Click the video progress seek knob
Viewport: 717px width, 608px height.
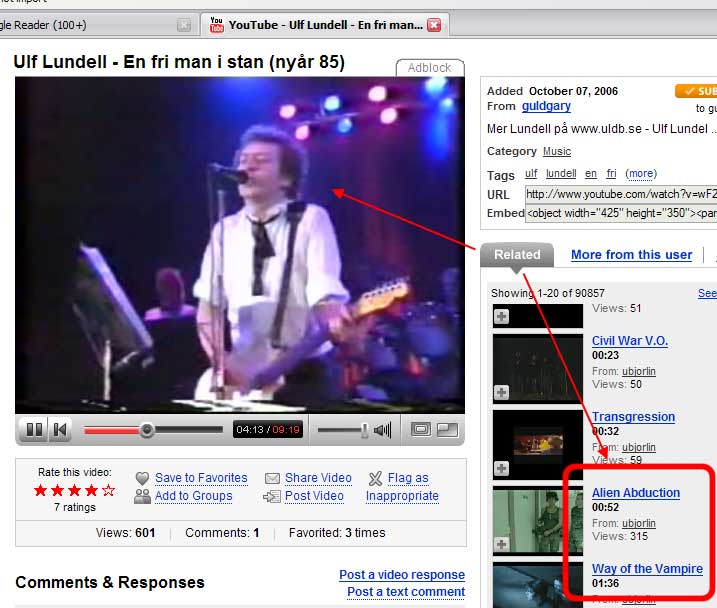point(147,430)
